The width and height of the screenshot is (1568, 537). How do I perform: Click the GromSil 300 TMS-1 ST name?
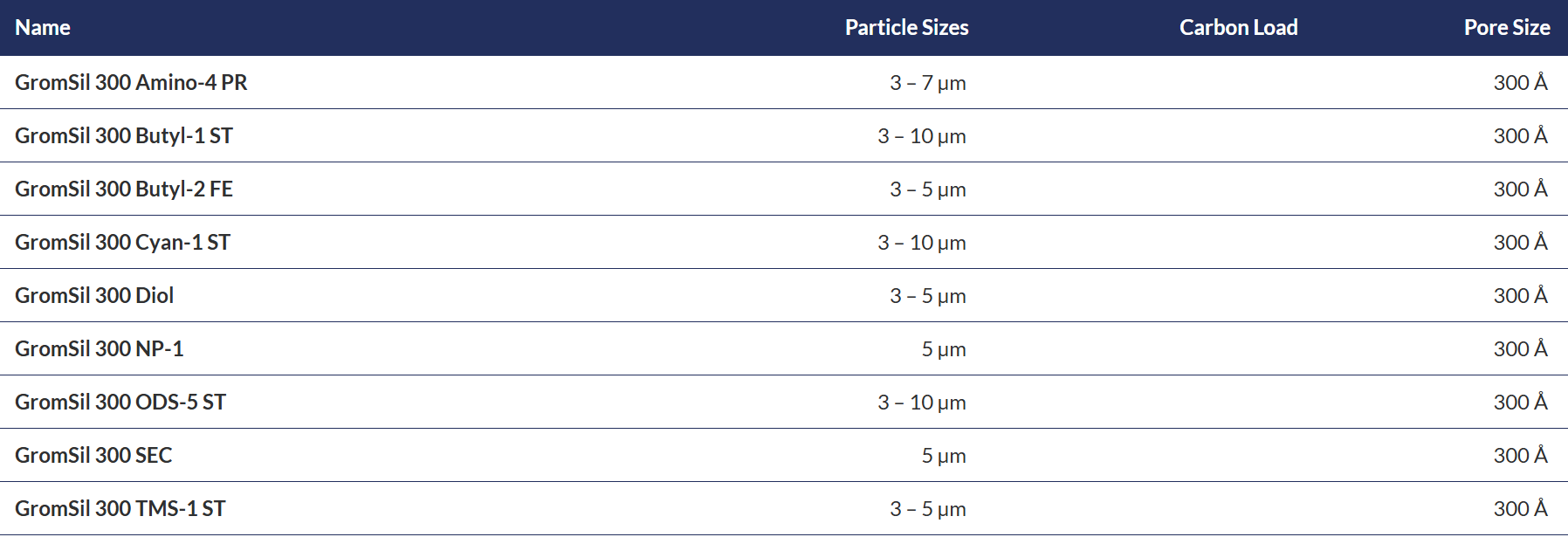click(120, 508)
